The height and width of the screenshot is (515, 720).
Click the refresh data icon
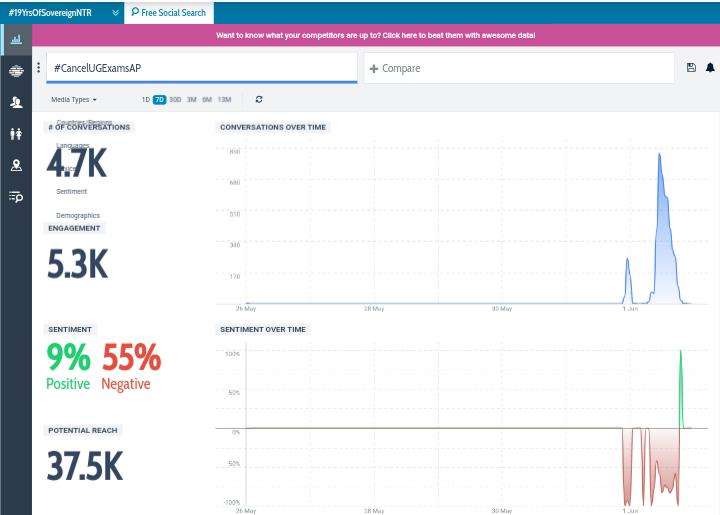click(259, 99)
